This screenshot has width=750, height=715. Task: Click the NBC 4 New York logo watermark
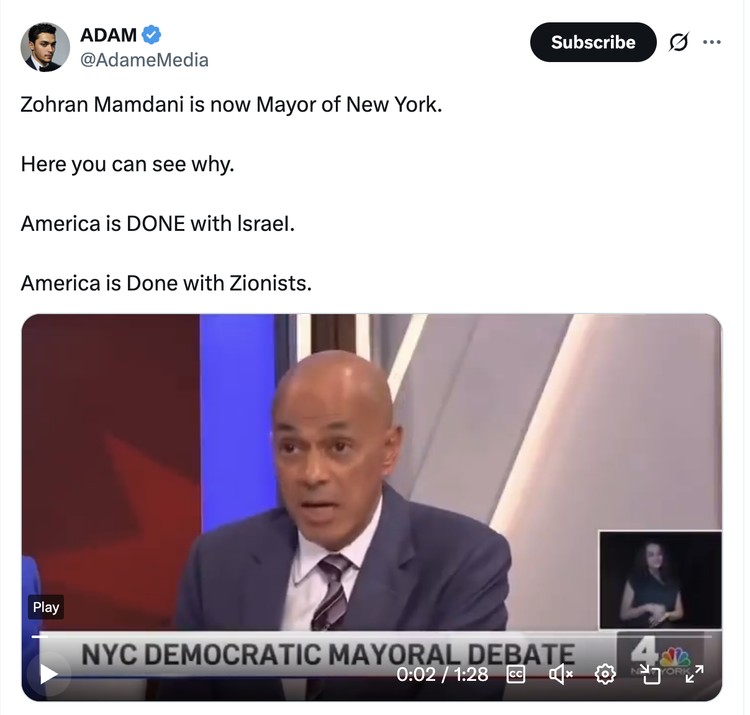coord(660,658)
